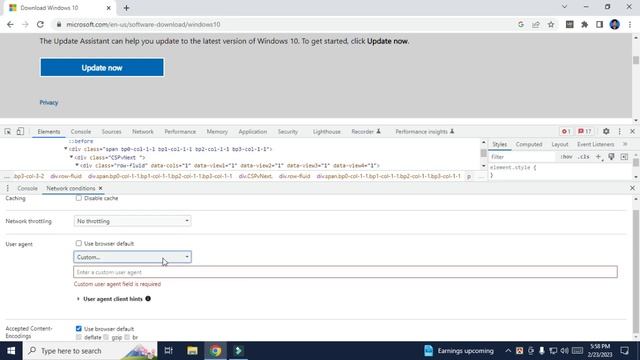Screen dimensions: 640x360
Task: Collapse the div row-fluid DOM node
Action: click(x=77, y=165)
